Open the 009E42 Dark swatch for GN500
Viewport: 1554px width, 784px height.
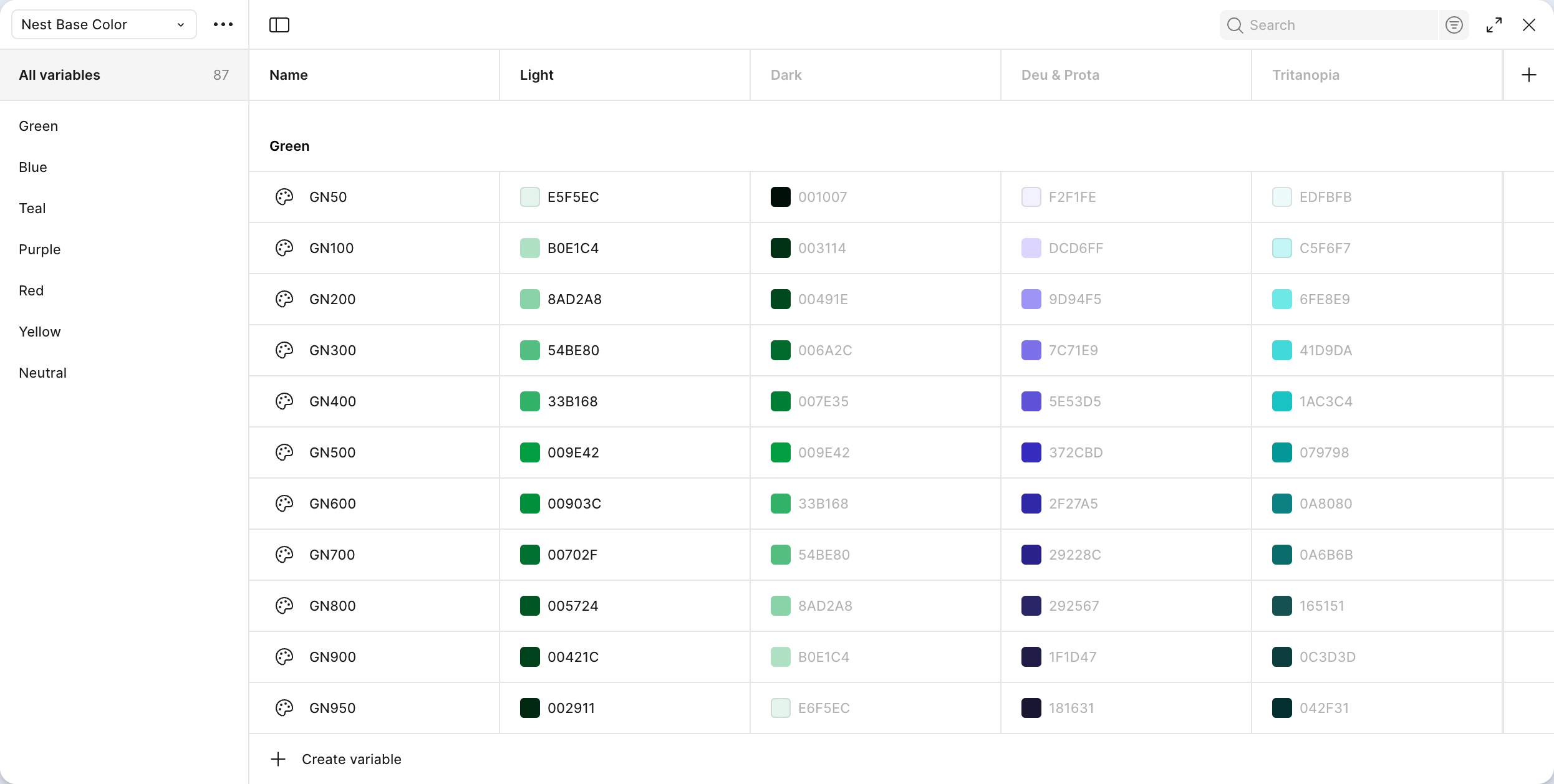781,452
